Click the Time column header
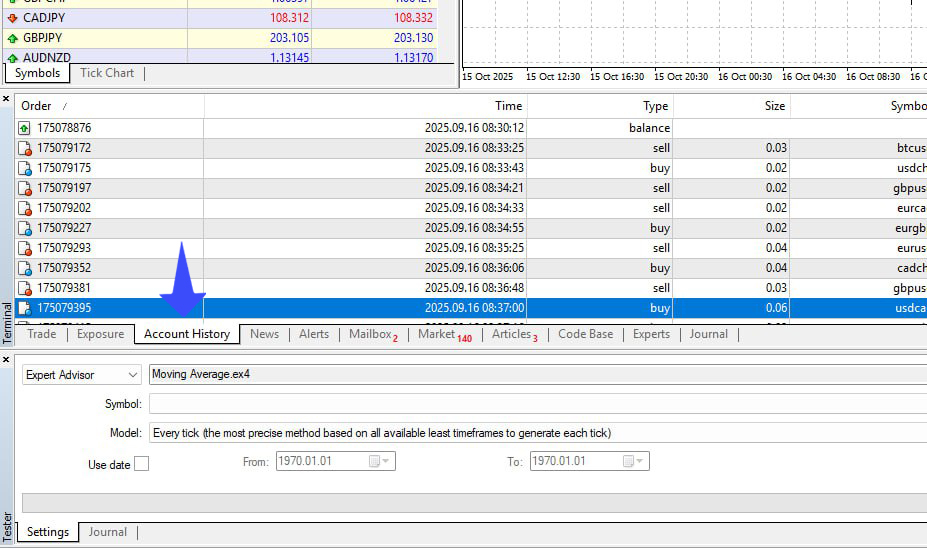Screen dimensions: 927x549 coord(508,106)
